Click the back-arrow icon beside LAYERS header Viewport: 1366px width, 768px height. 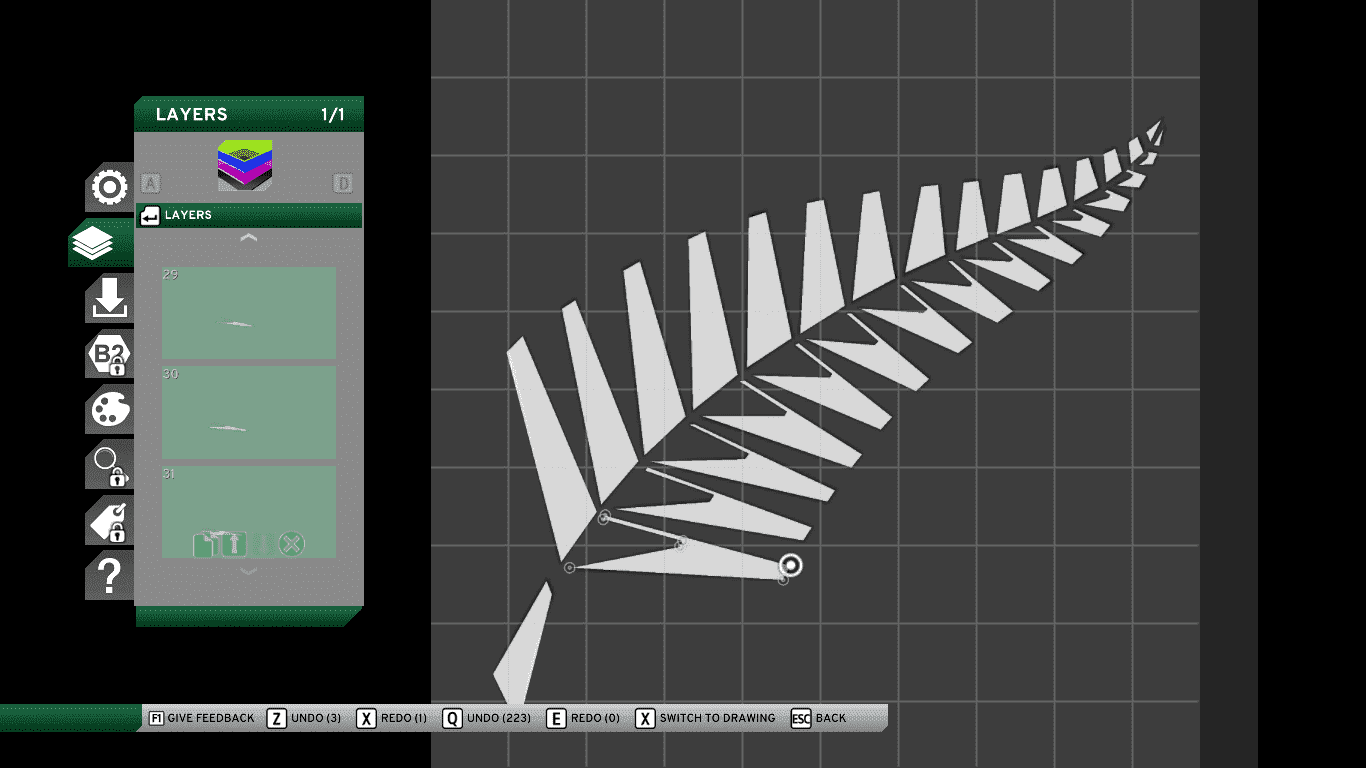(x=150, y=216)
